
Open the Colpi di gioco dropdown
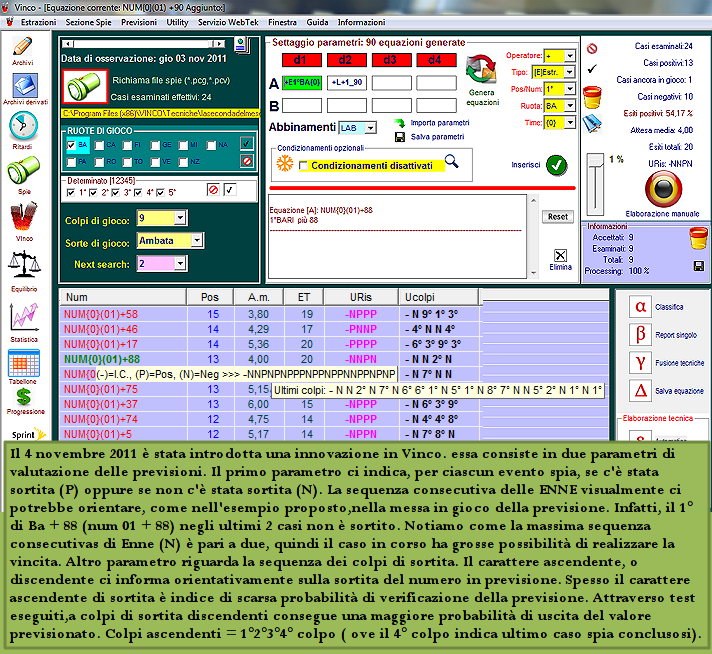click(x=180, y=218)
